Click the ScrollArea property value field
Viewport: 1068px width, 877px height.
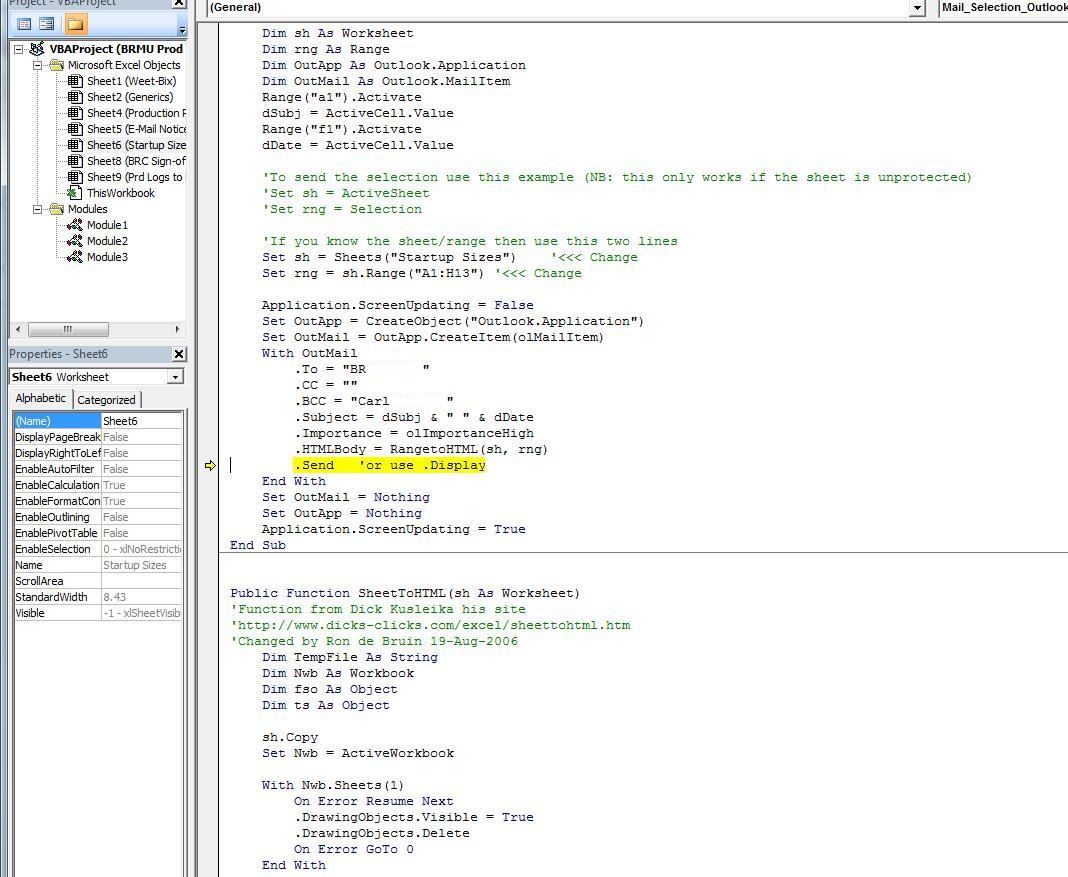click(142, 581)
